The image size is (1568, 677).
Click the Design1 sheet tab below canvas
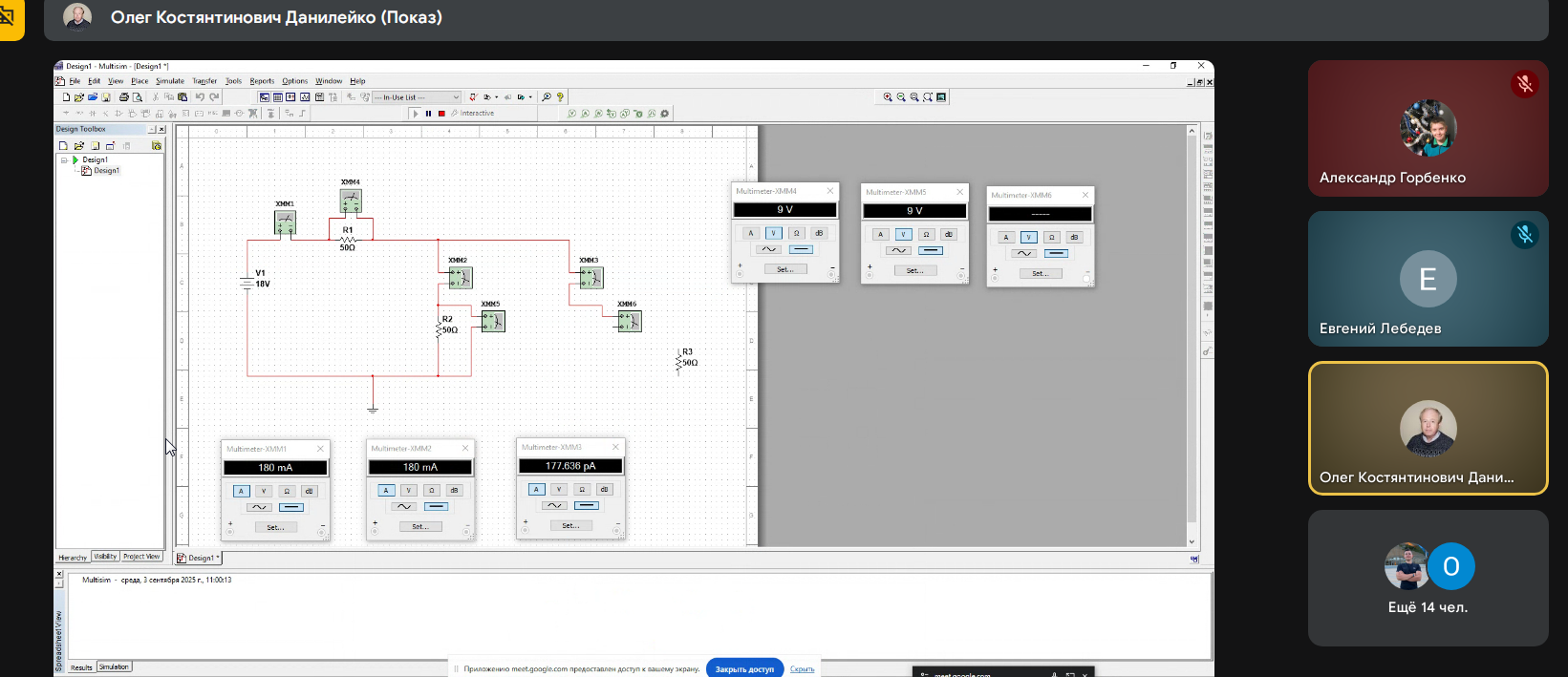(199, 558)
